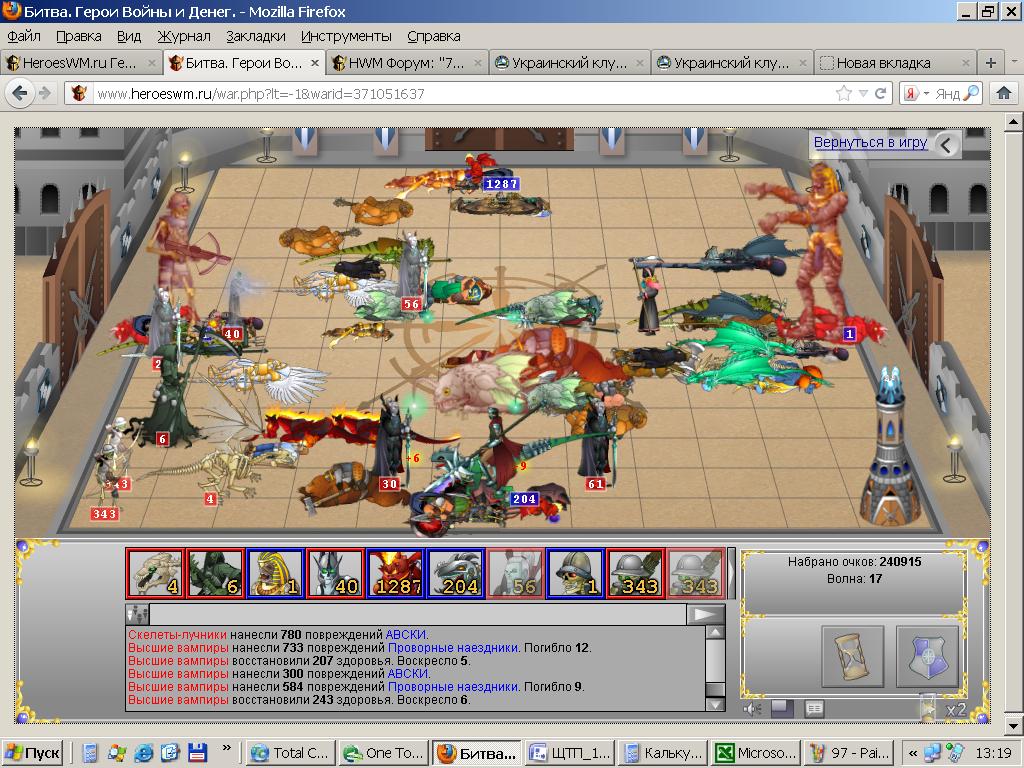The image size is (1024, 768).
Task: Click the shield defend button
Action: [x=927, y=656]
